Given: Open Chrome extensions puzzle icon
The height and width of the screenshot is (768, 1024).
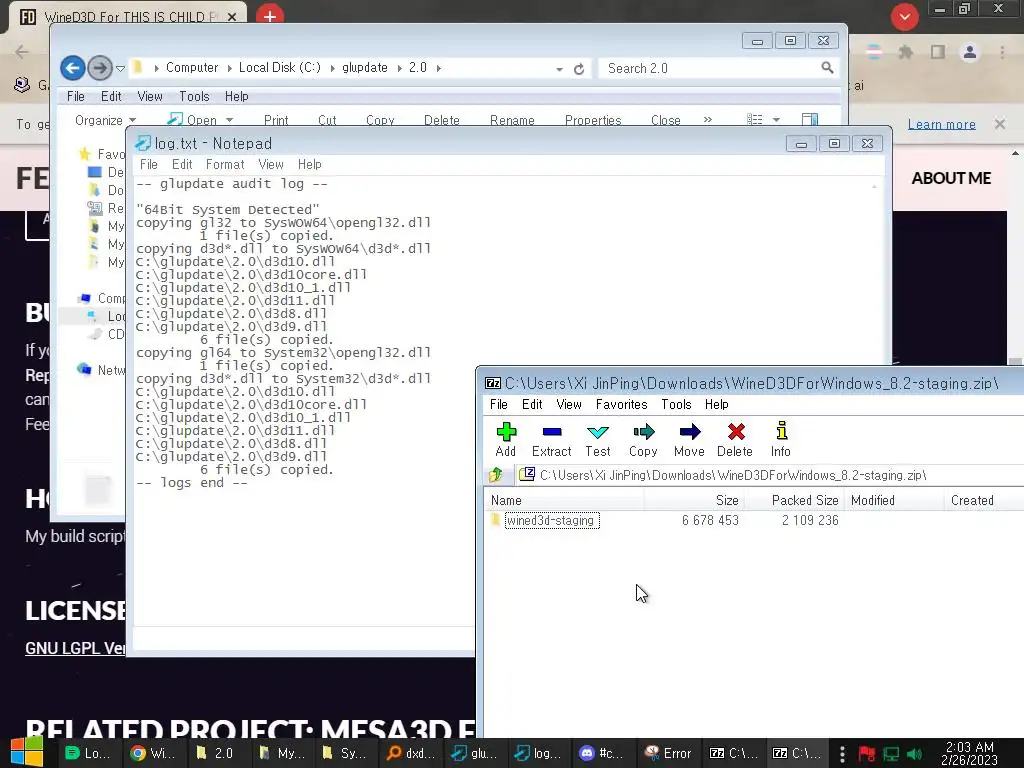Looking at the screenshot, I should 905,52.
